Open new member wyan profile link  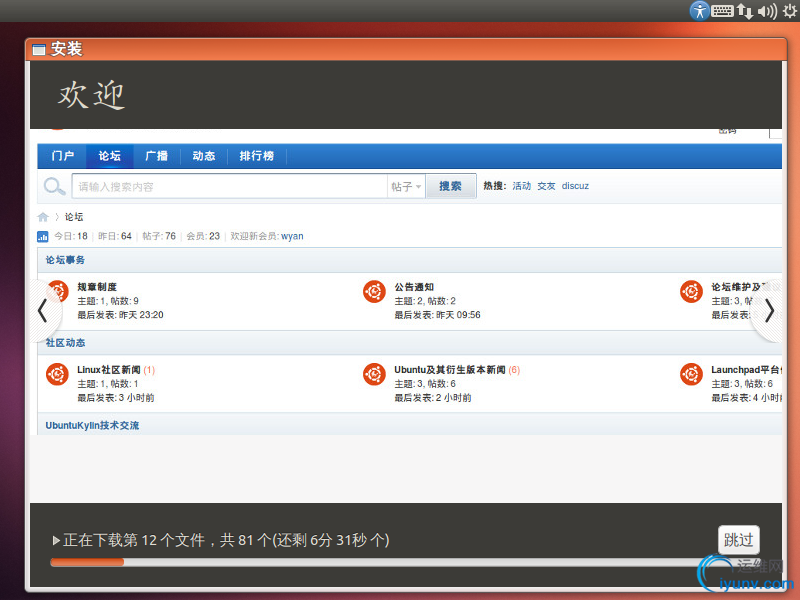pos(292,236)
